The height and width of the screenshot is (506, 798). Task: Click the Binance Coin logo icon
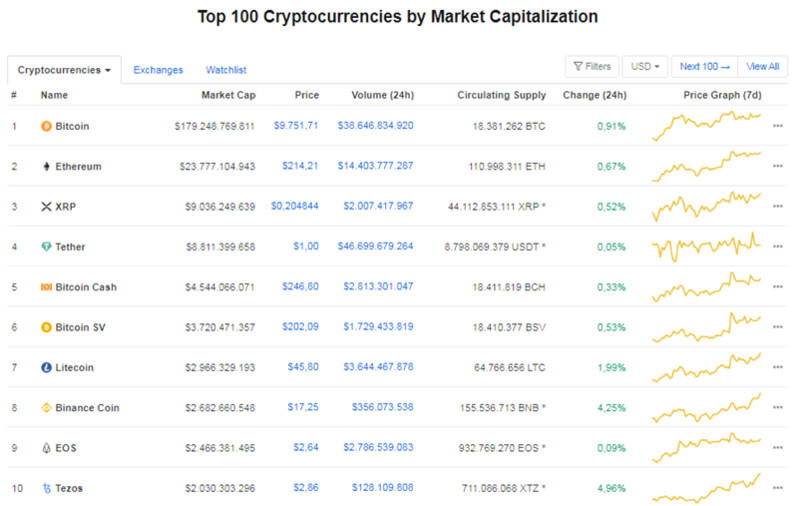click(x=46, y=408)
